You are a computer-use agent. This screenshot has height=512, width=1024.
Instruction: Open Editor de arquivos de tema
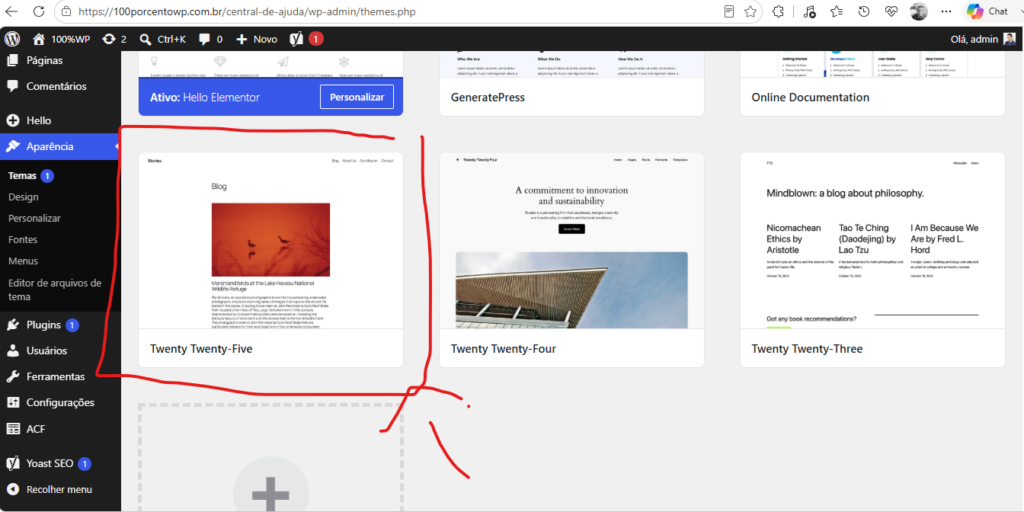tap(55, 290)
